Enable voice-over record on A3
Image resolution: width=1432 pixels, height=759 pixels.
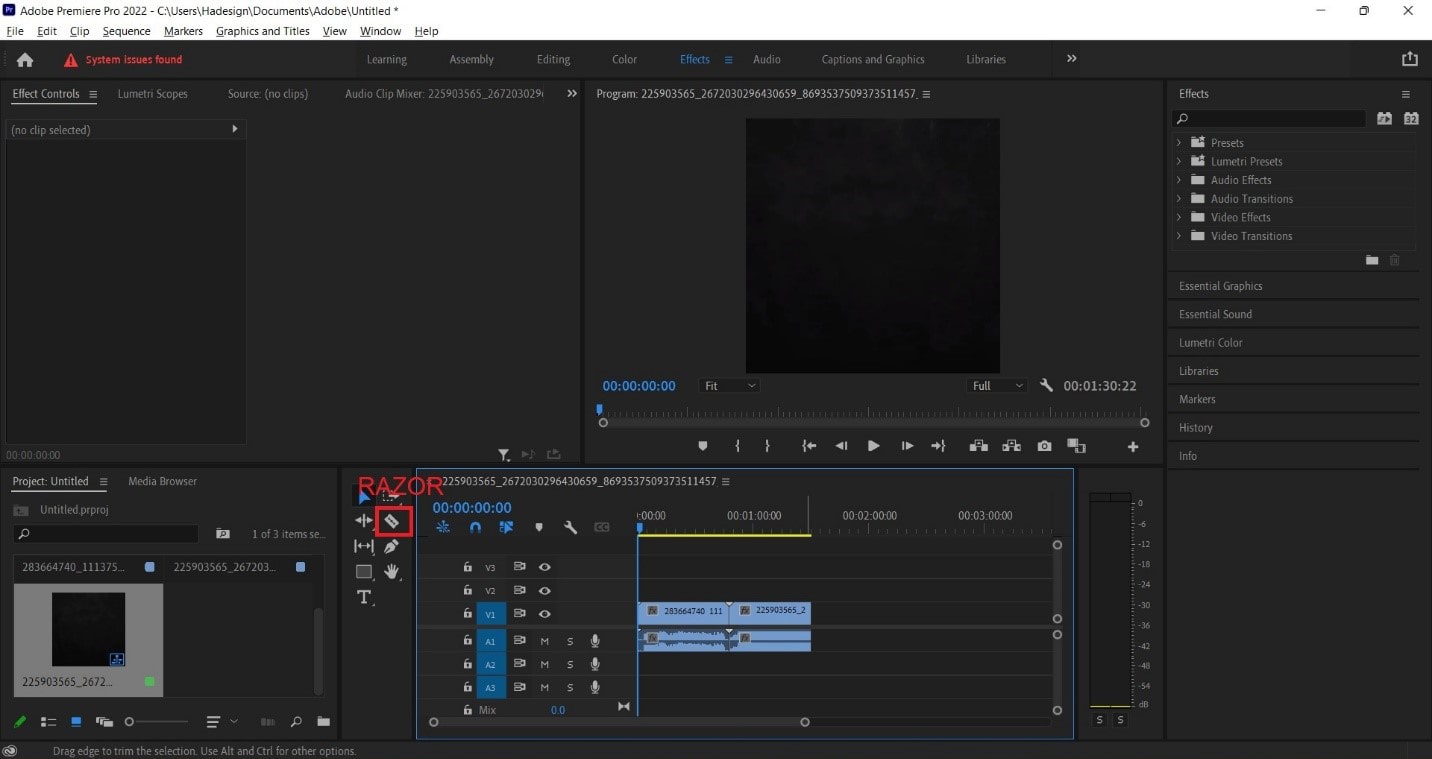595,688
